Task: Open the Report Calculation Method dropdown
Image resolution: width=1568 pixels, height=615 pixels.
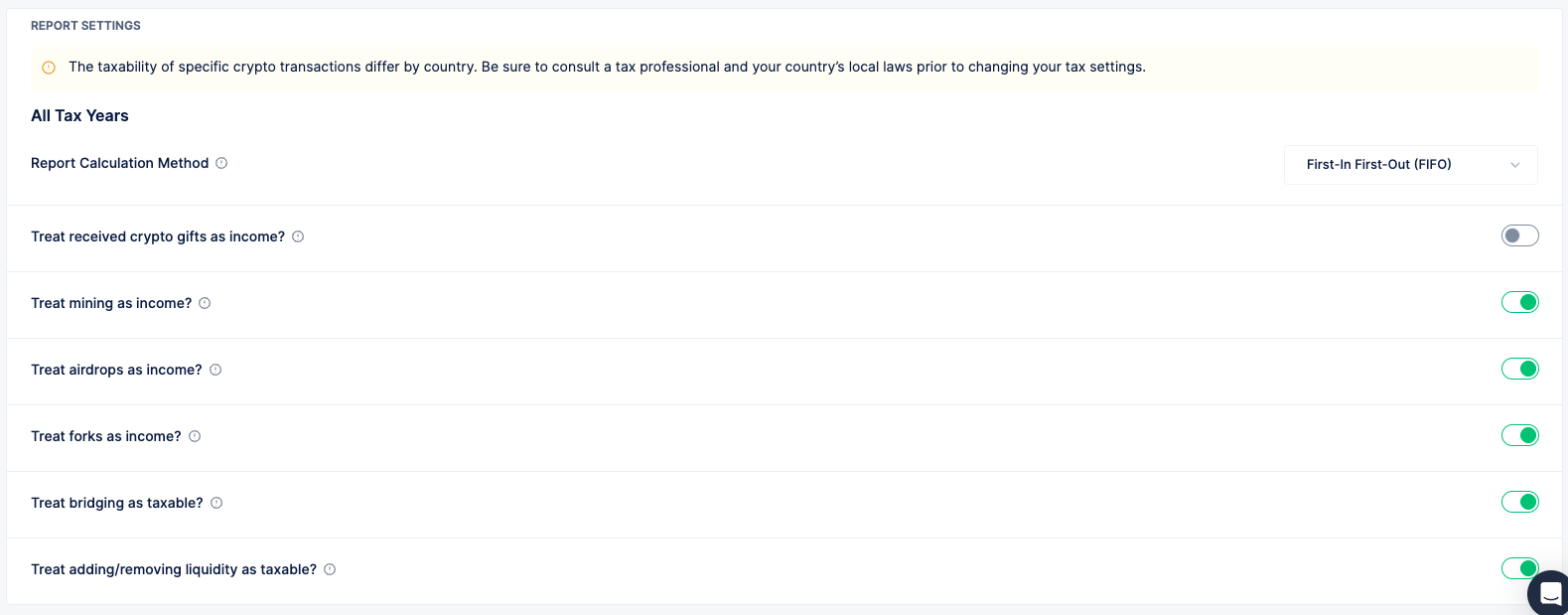Action: [1409, 164]
